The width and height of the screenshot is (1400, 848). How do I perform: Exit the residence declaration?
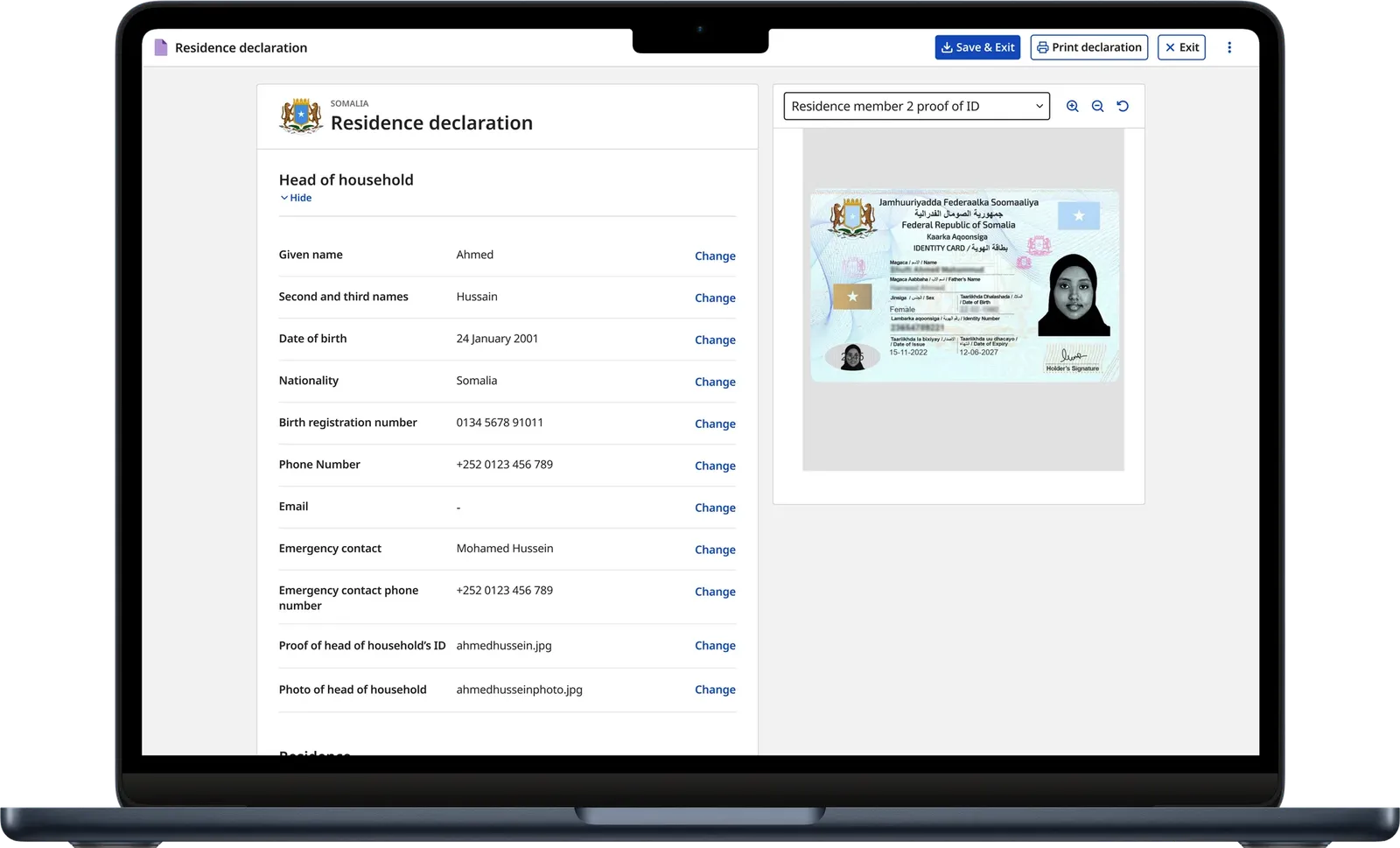pyautogui.click(x=1181, y=47)
